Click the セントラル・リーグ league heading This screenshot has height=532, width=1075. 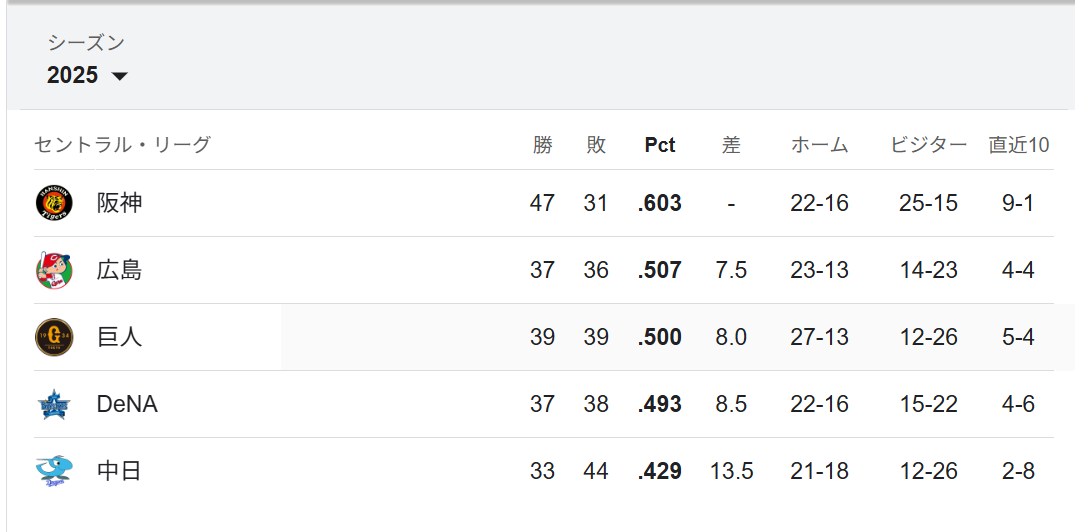[x=123, y=145]
